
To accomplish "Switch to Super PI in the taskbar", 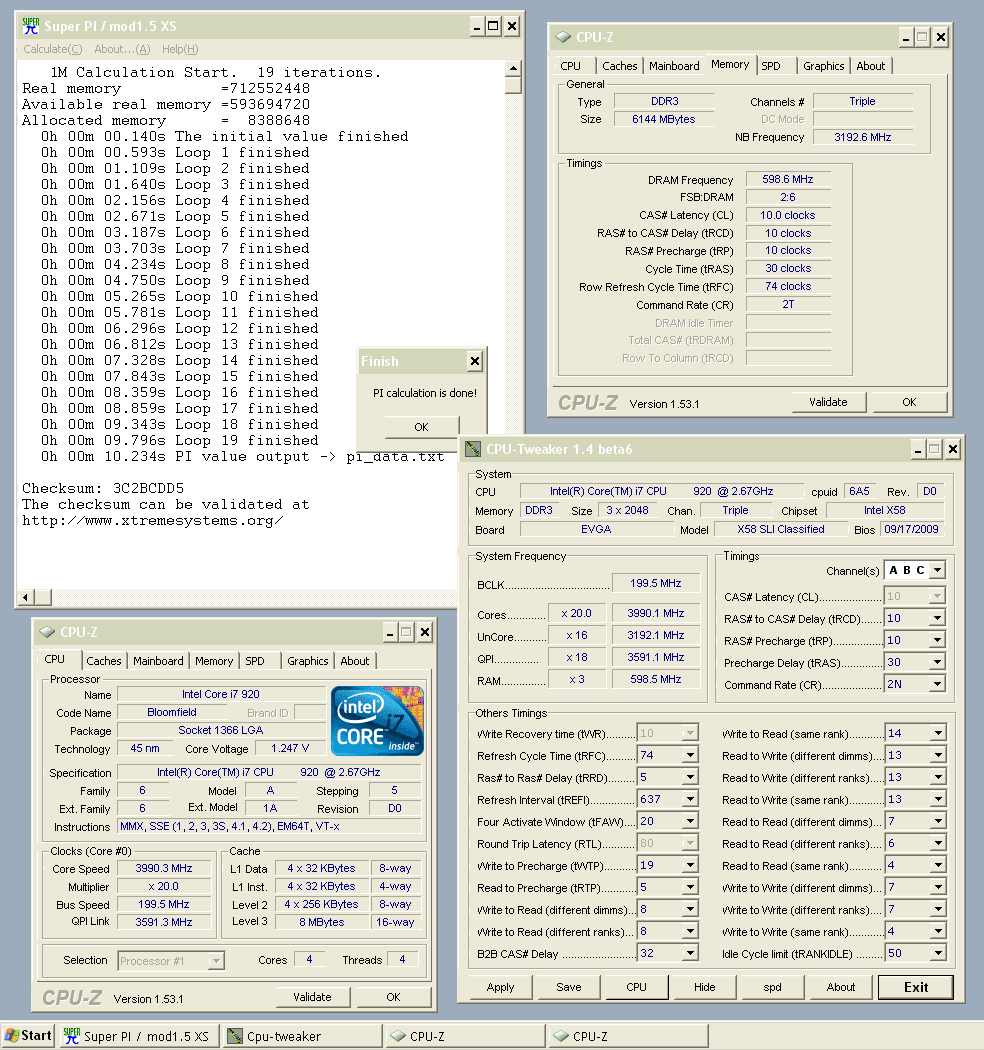I will coord(137,1036).
